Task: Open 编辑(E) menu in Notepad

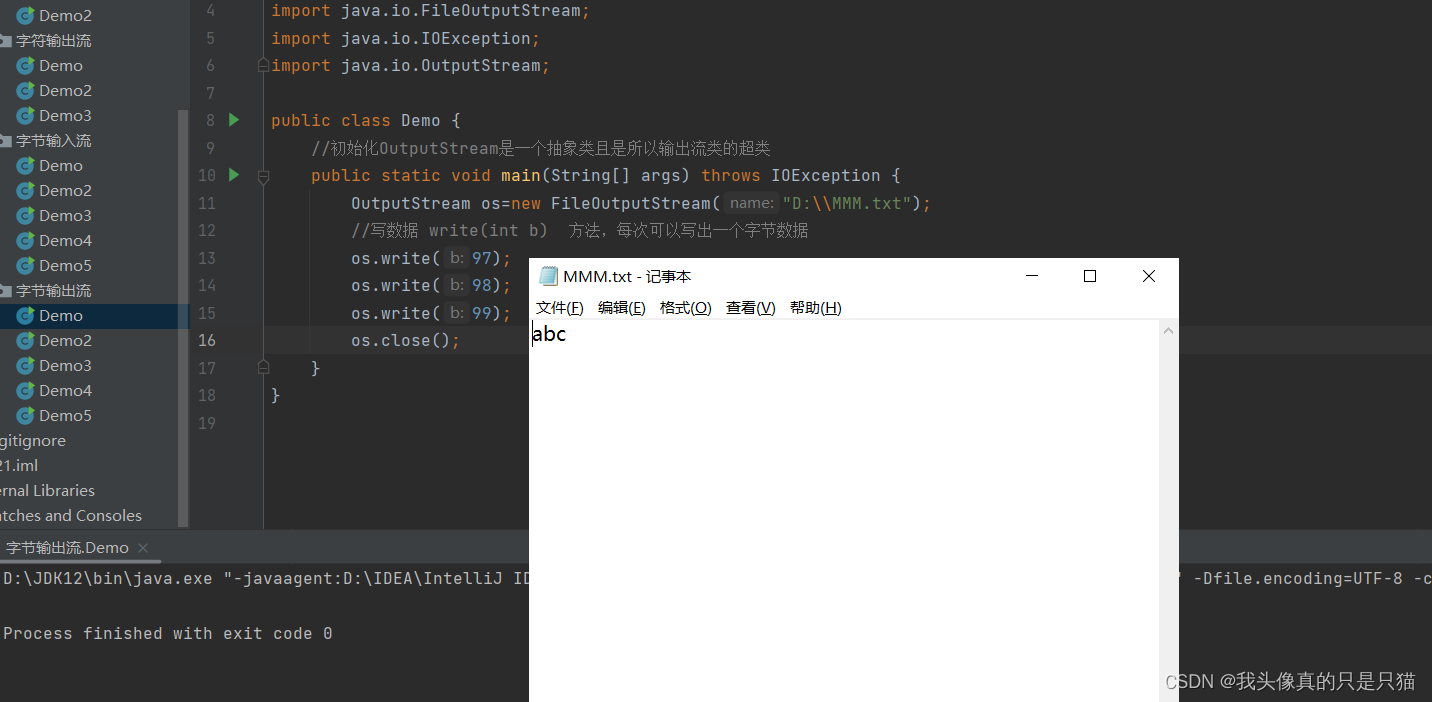Action: click(622, 308)
